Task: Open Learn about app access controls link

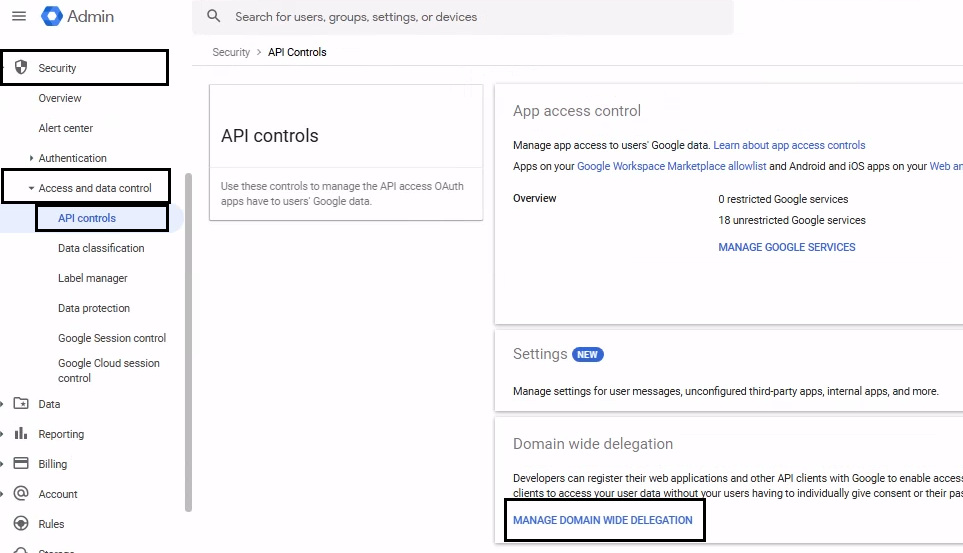Action: [789, 145]
